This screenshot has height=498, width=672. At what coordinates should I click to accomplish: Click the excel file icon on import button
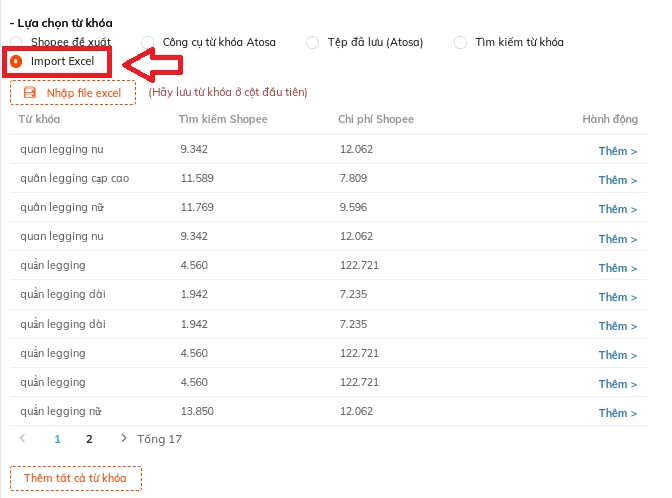pos(30,93)
